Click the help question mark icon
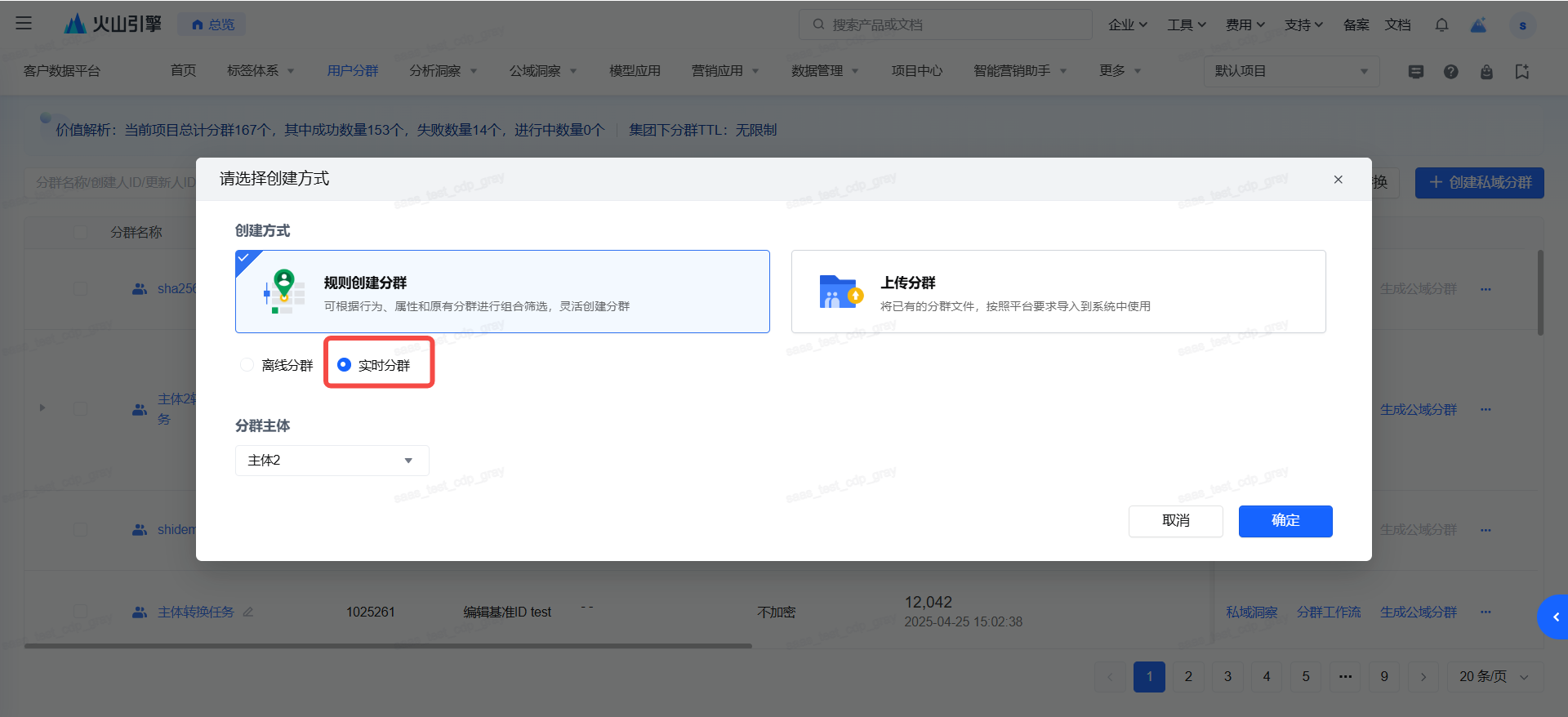Viewport: 1568px width, 717px height. (x=1450, y=72)
